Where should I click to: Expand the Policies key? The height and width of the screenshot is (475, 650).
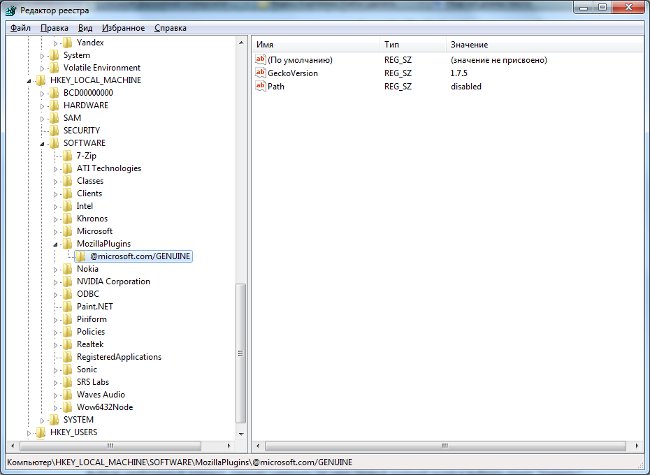(x=56, y=332)
